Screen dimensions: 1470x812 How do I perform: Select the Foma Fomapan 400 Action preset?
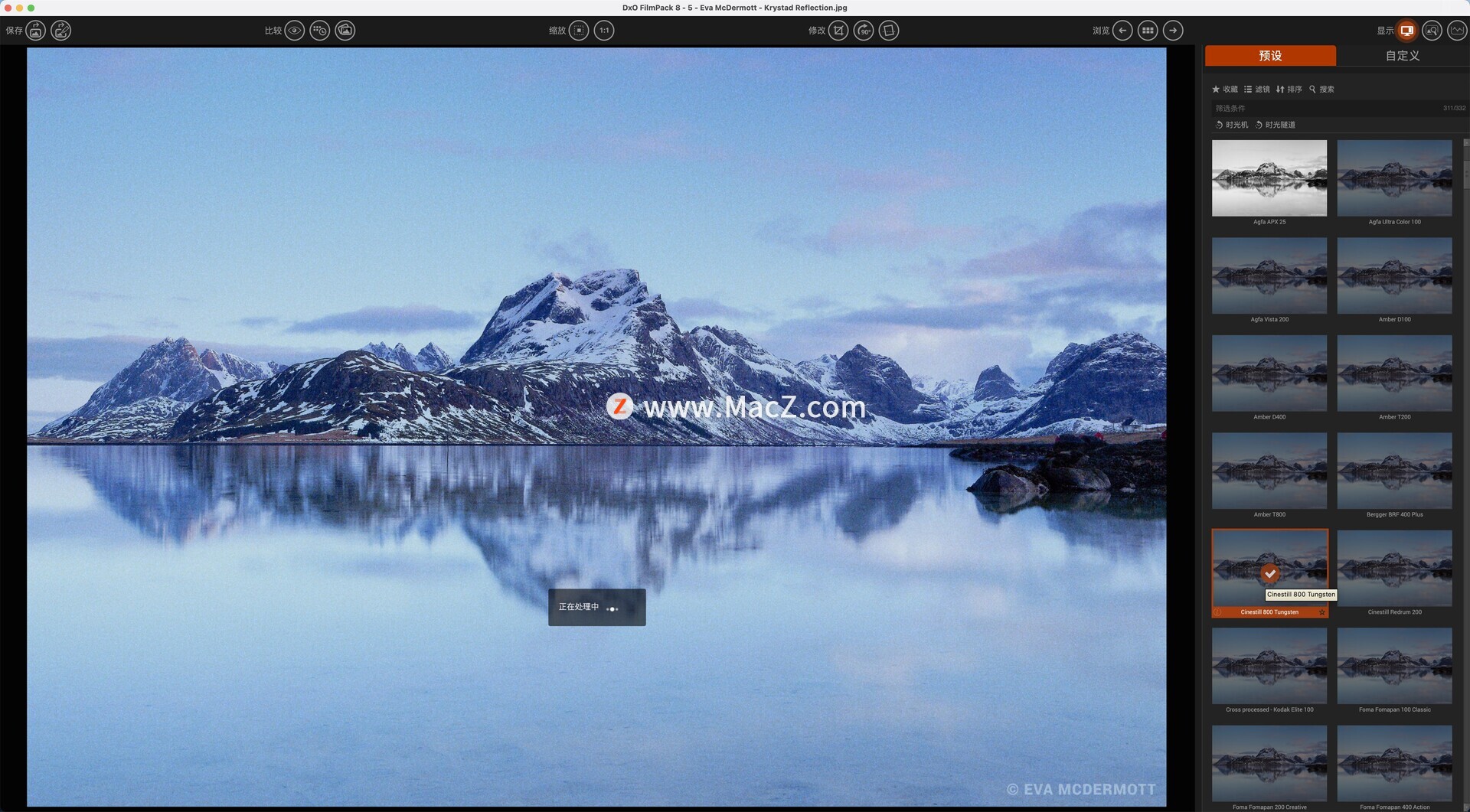1394,763
